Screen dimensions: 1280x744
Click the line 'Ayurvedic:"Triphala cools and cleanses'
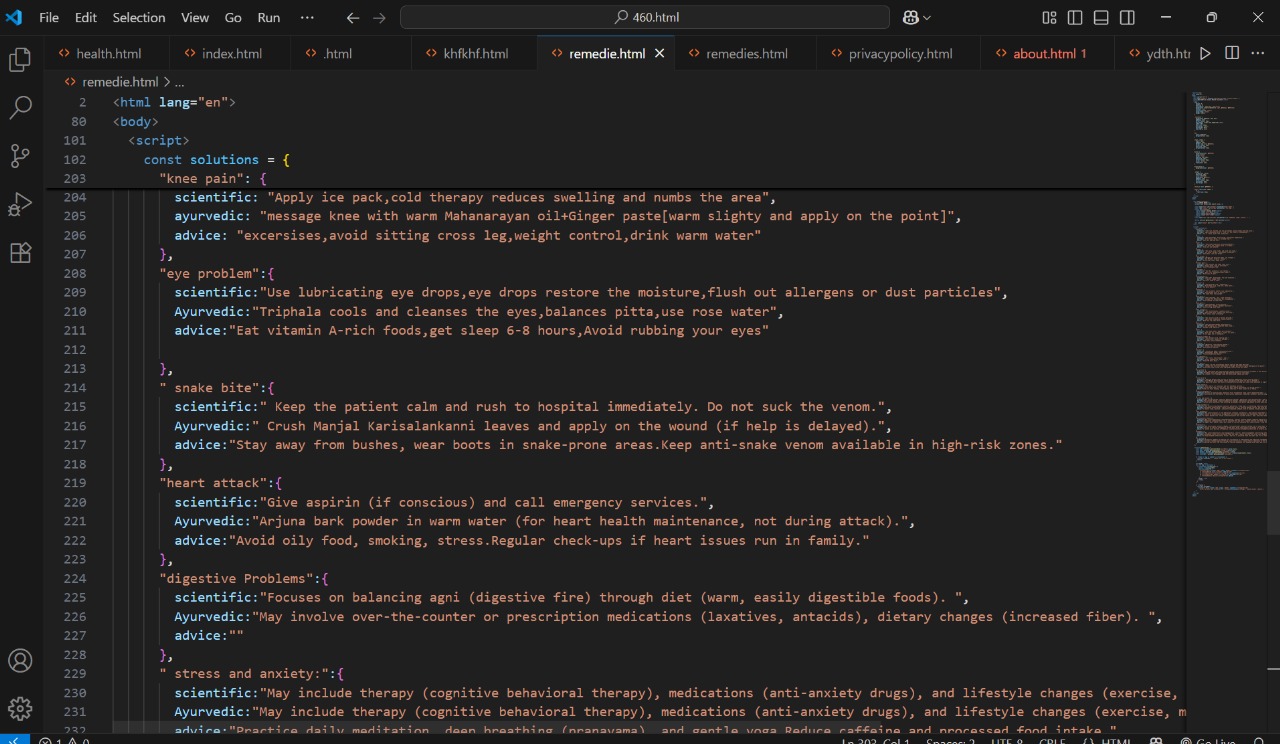(479, 311)
